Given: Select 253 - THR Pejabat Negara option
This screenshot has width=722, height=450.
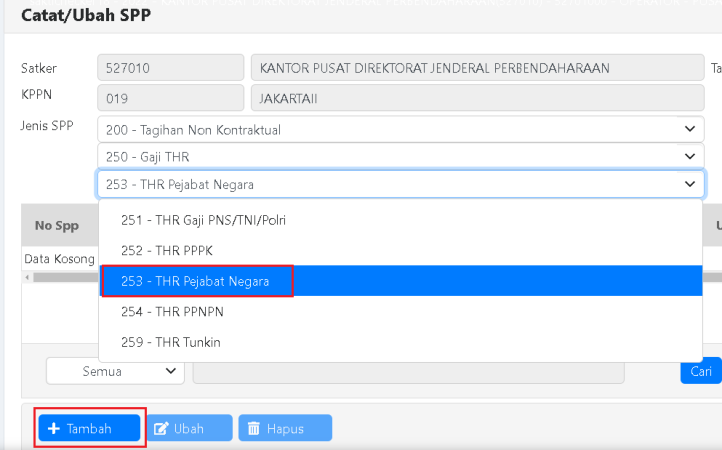Looking at the screenshot, I should click(x=195, y=281).
